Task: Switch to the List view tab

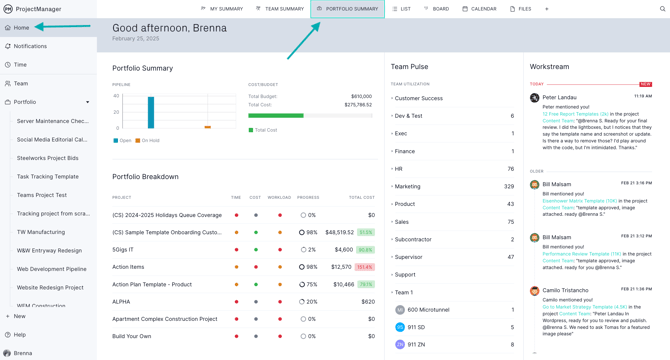Action: (x=402, y=9)
